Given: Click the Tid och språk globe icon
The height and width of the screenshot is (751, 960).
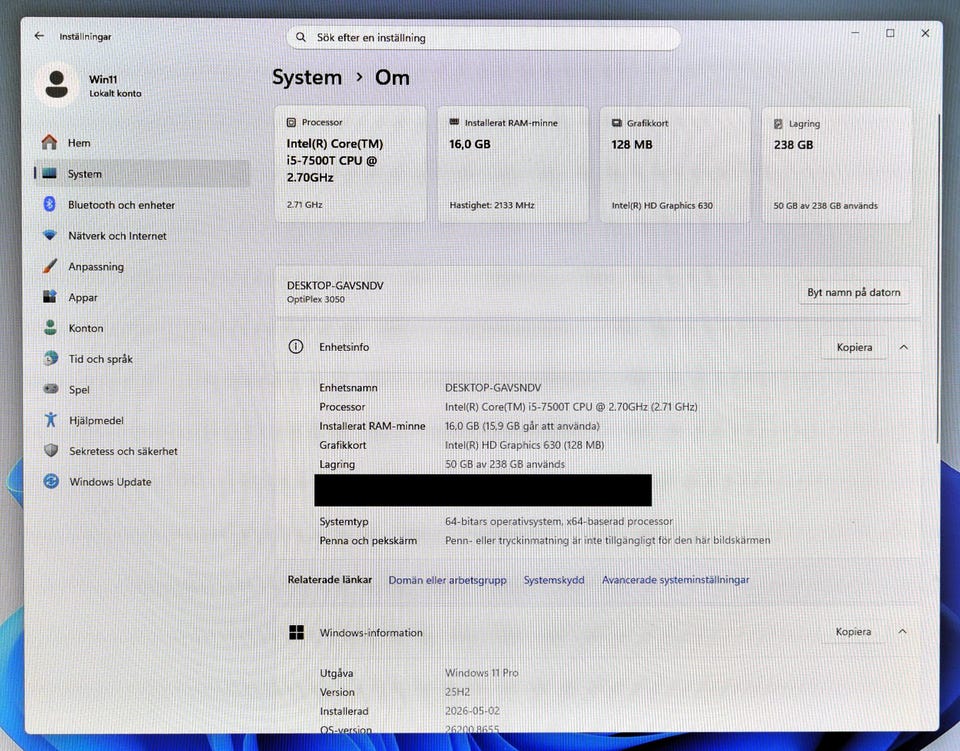Looking at the screenshot, I should [51, 358].
